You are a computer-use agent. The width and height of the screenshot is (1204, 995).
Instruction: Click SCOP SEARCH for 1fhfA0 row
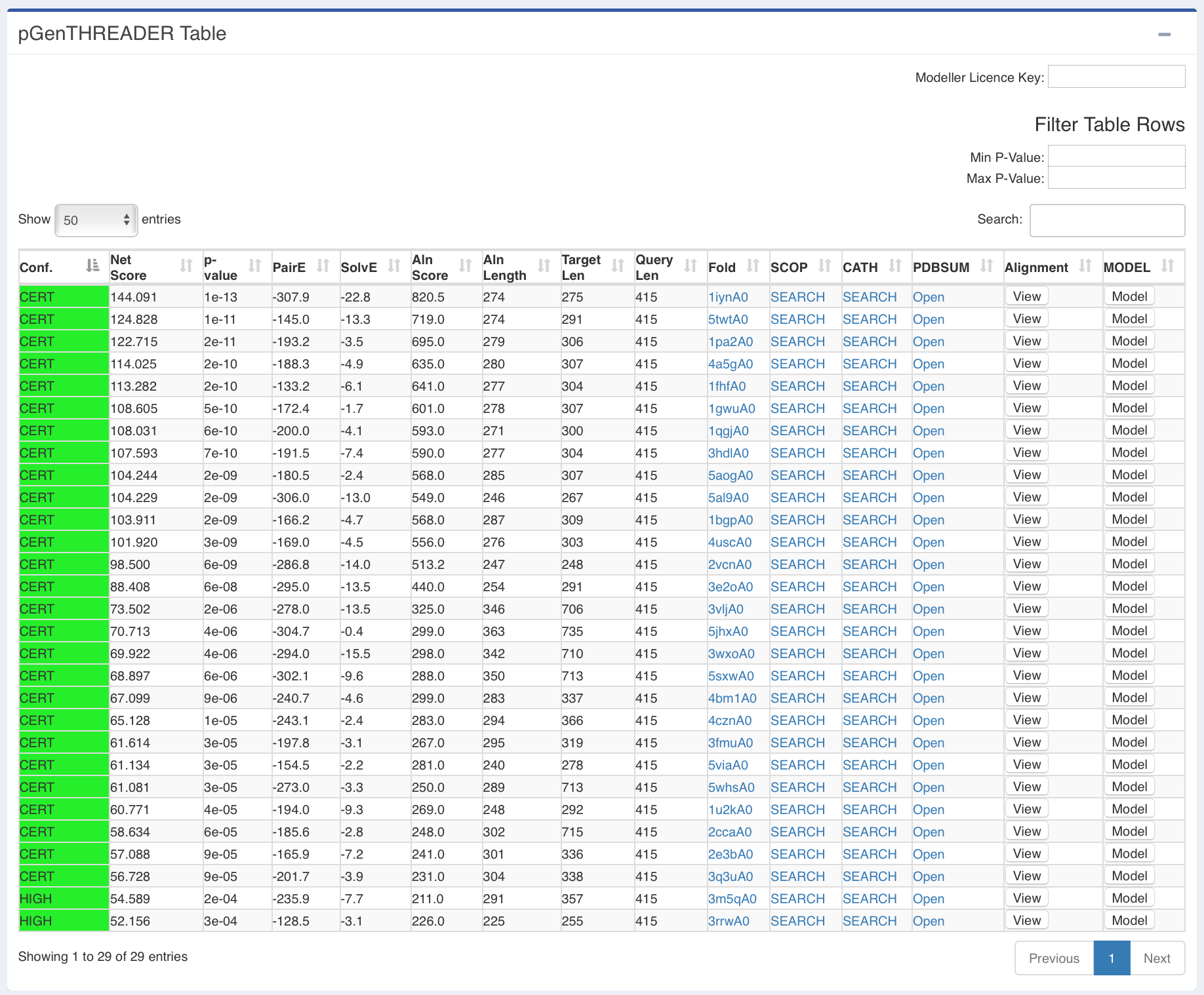pos(797,386)
